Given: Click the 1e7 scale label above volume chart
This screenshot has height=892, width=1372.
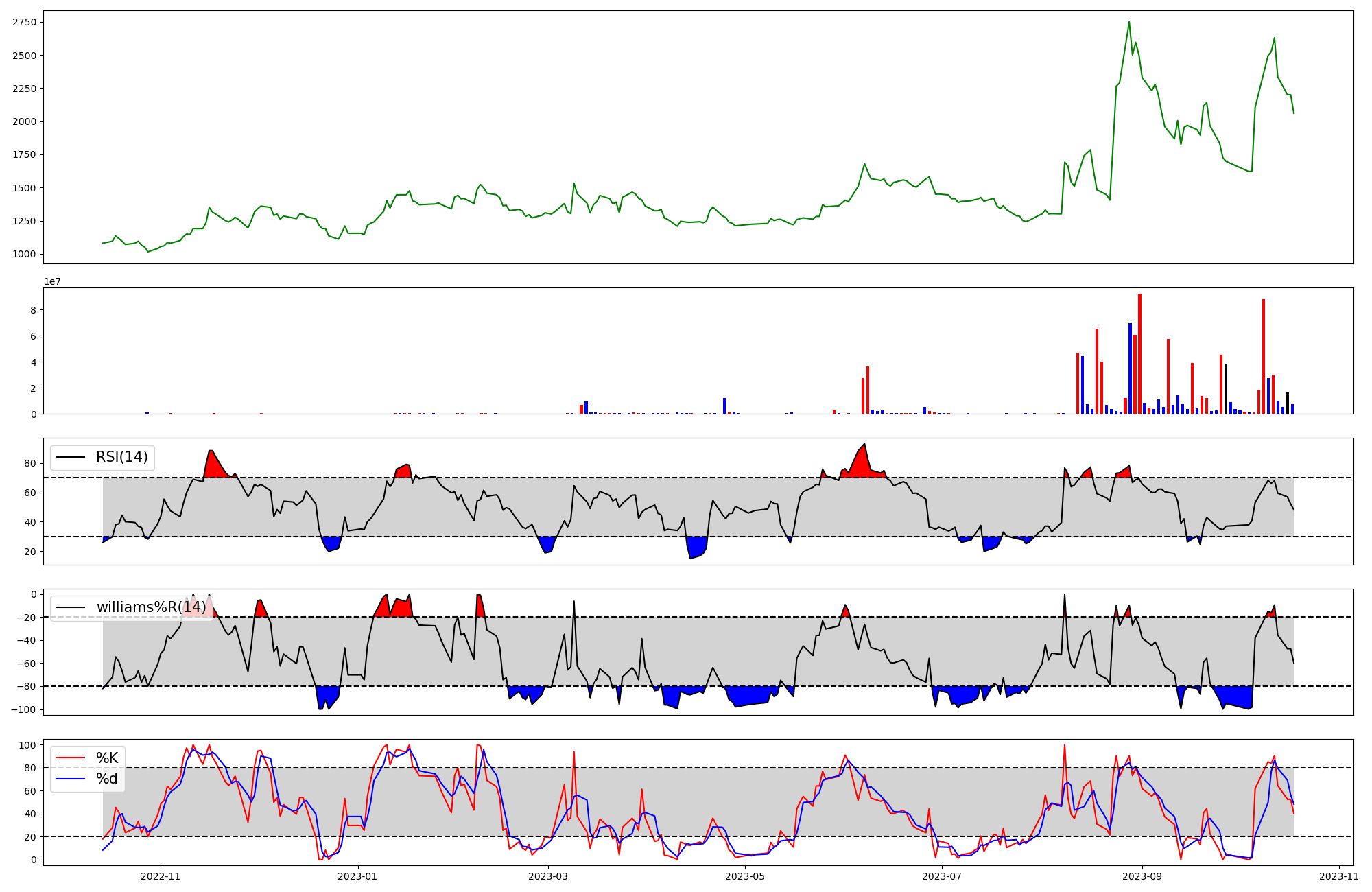Looking at the screenshot, I should [52, 281].
